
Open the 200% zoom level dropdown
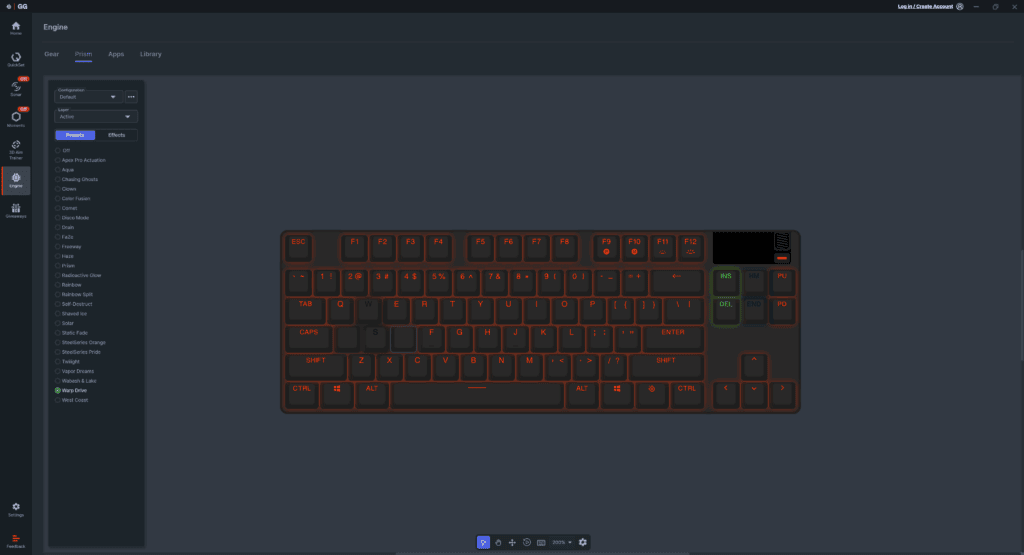tap(562, 543)
